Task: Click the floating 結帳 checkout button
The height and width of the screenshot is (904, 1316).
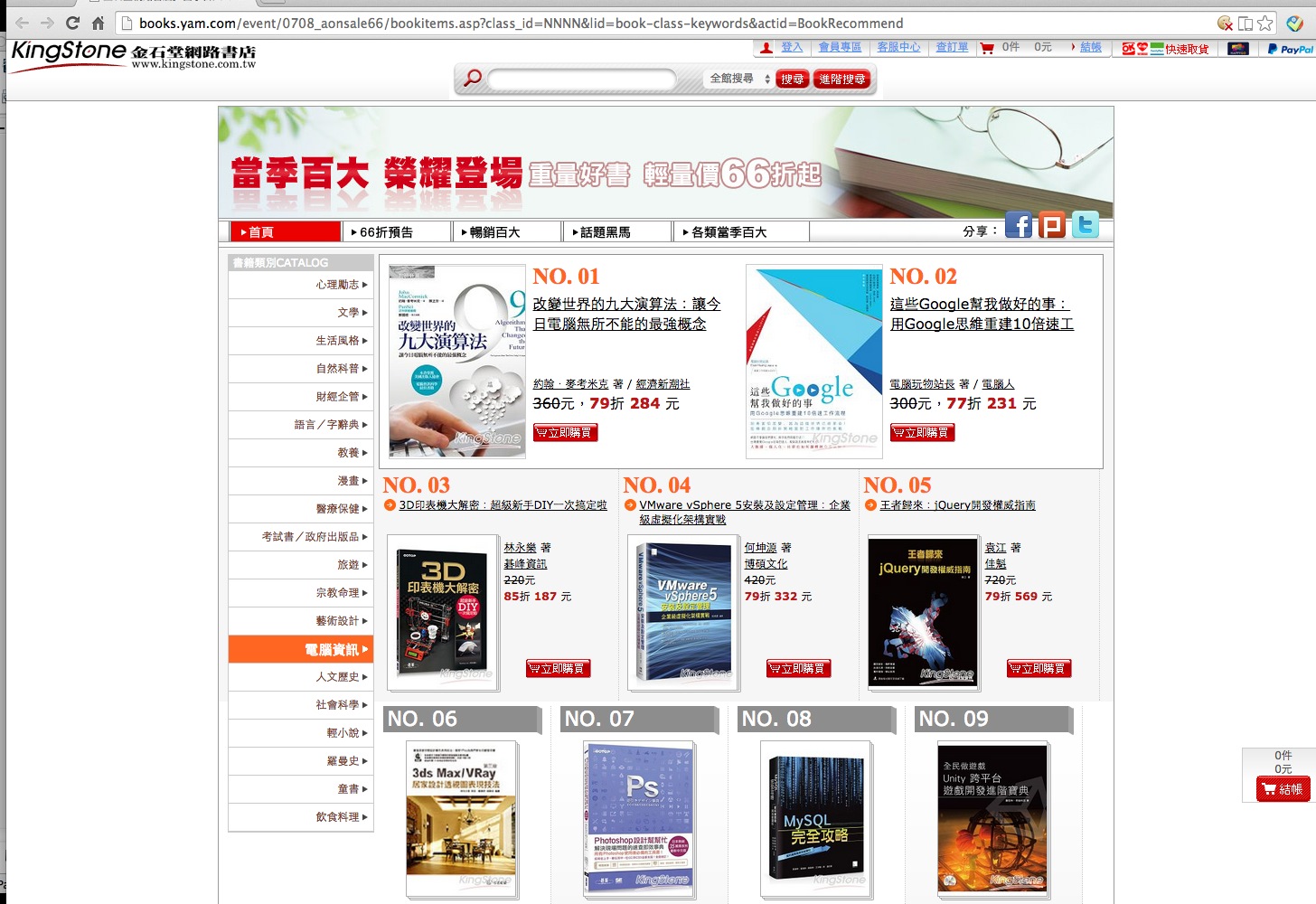Action: 1283,789
